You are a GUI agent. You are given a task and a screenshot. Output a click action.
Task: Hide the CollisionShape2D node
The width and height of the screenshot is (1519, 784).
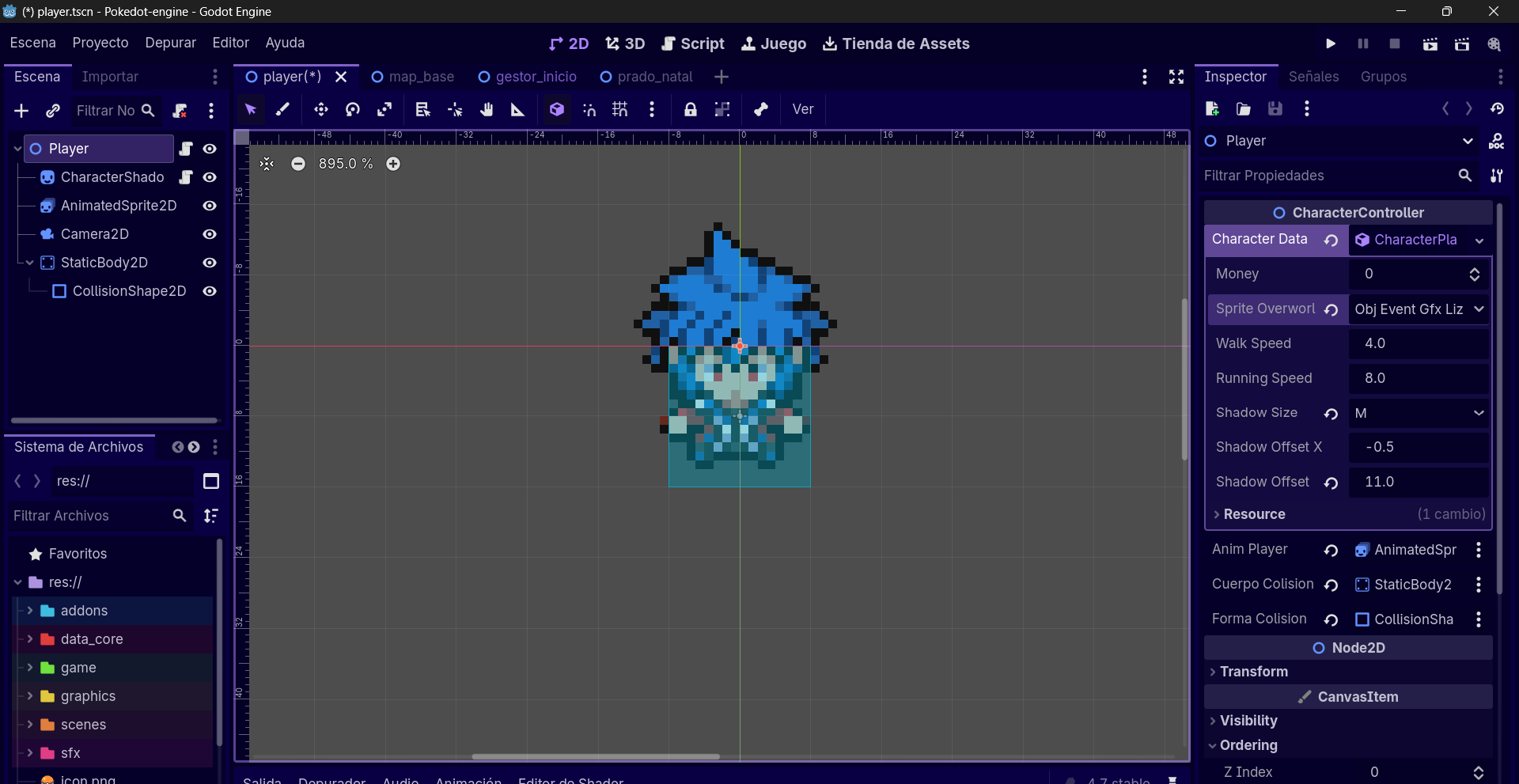(210, 291)
